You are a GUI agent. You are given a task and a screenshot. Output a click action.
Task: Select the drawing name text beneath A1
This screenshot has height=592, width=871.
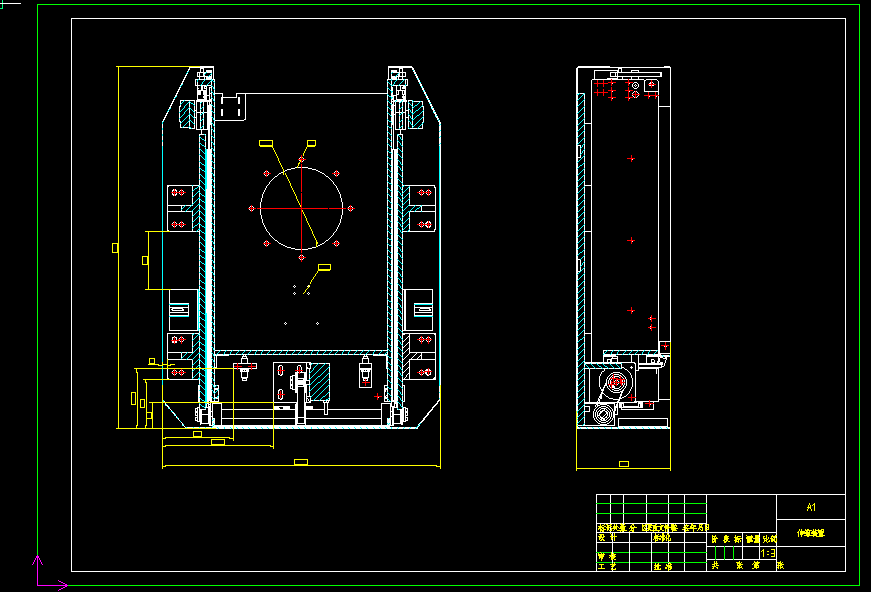point(811,533)
